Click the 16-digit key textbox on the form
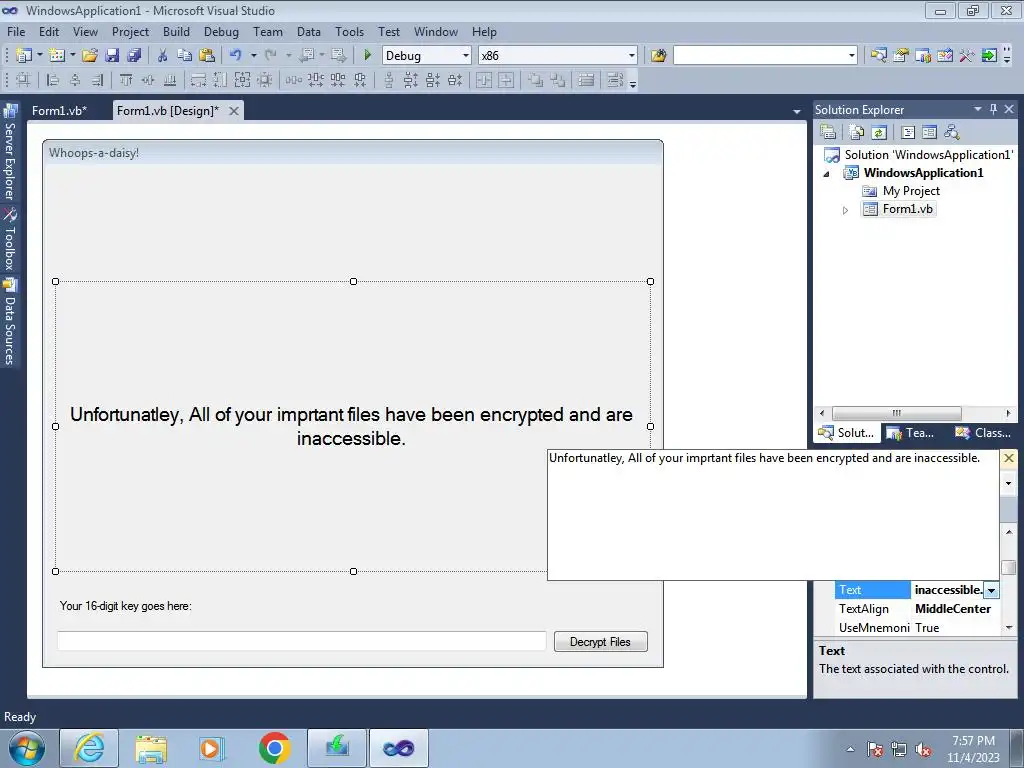The image size is (1024, 768). pyautogui.click(x=301, y=641)
